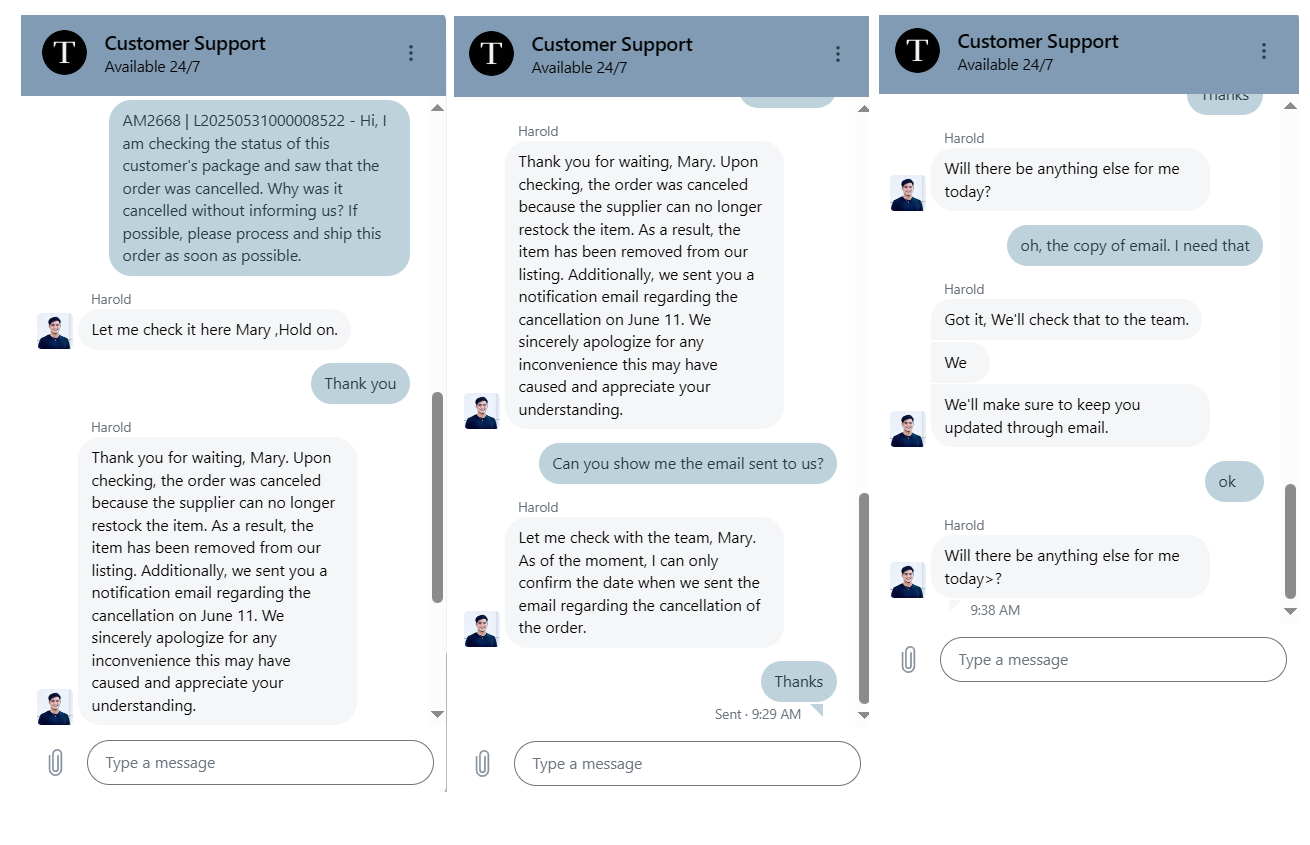
Task: Click the scrollbar thumb in the right chat panel
Action: coord(1290,540)
